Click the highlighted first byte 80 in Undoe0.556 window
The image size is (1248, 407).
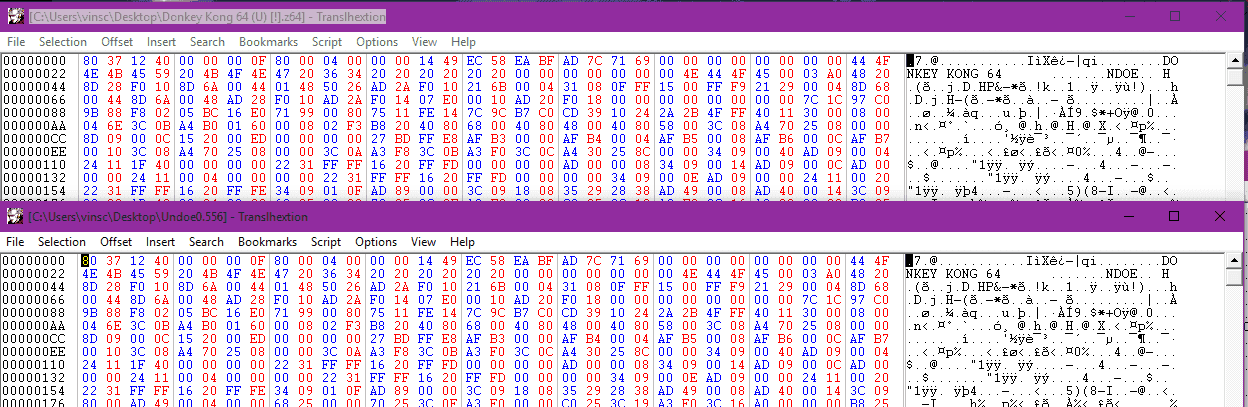pyautogui.click(x=91, y=261)
